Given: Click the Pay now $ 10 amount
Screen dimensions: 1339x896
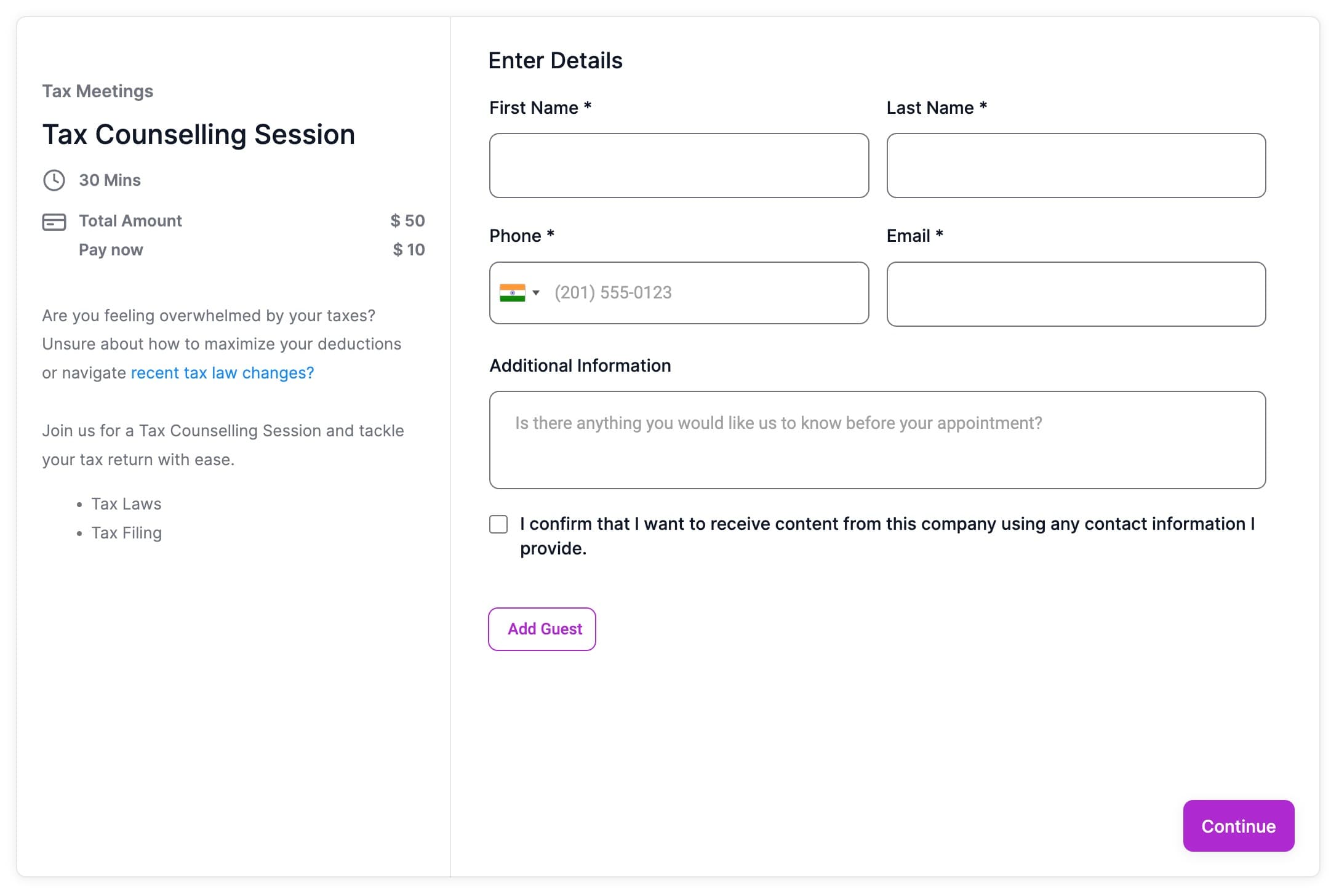Looking at the screenshot, I should click(x=409, y=250).
